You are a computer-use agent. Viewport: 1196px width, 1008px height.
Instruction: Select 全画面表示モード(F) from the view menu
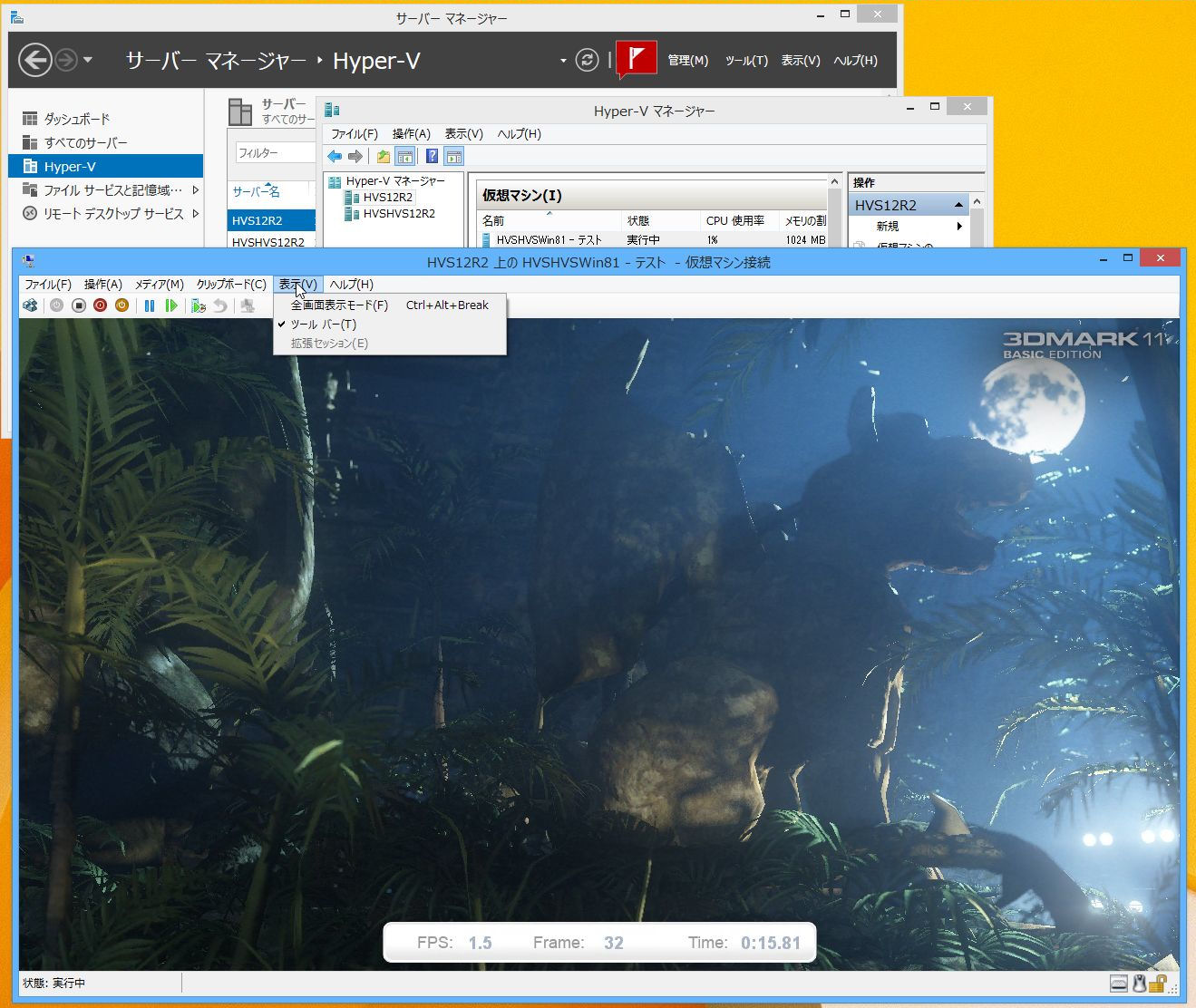click(390, 305)
